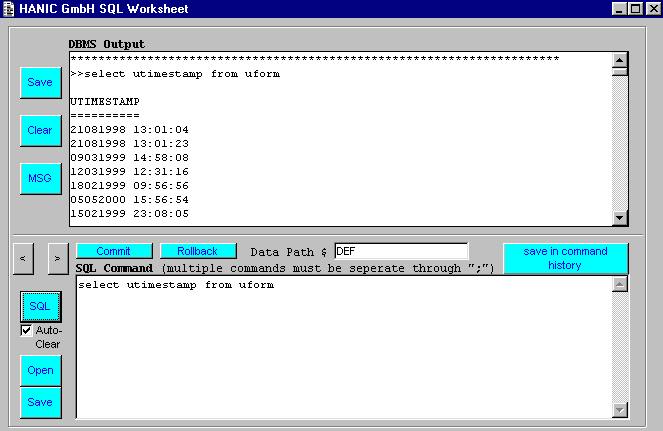This screenshot has width=663, height=431.
Task: Click the DBMS Output scrollbar up arrow
Action: pyautogui.click(x=619, y=60)
